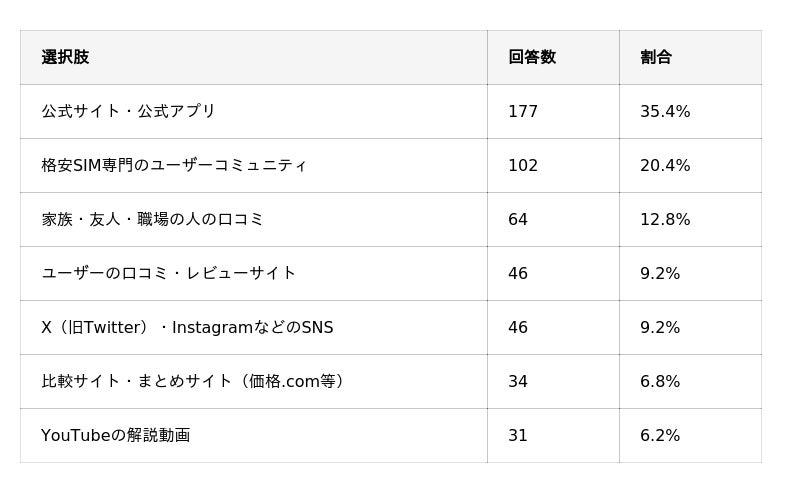Select the response count 34 cell
The height and width of the screenshot is (493, 800).
pyautogui.click(x=518, y=382)
